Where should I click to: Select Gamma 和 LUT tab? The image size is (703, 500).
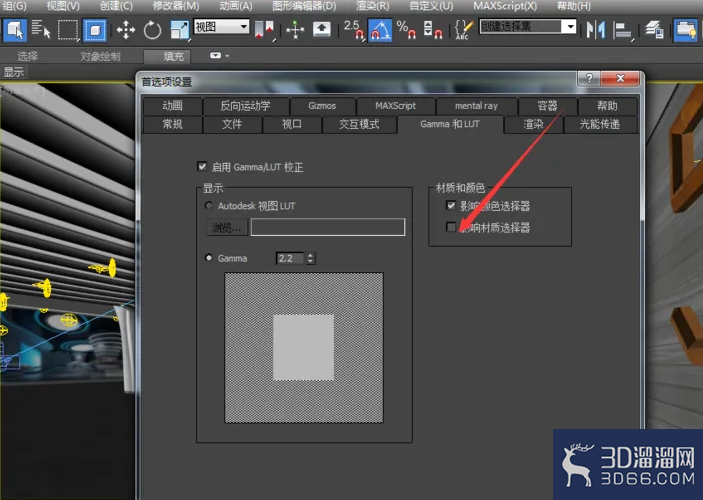click(x=450, y=124)
